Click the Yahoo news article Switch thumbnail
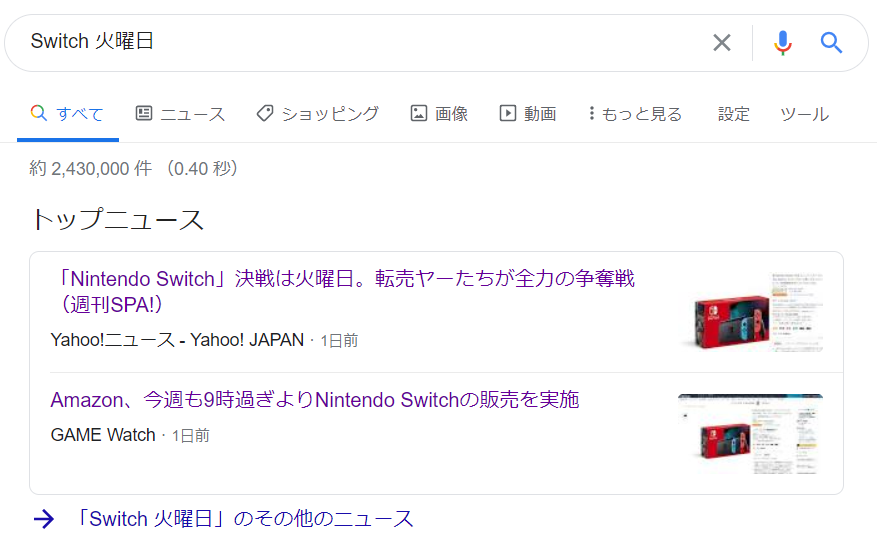This screenshot has width=877, height=539. coord(752,311)
